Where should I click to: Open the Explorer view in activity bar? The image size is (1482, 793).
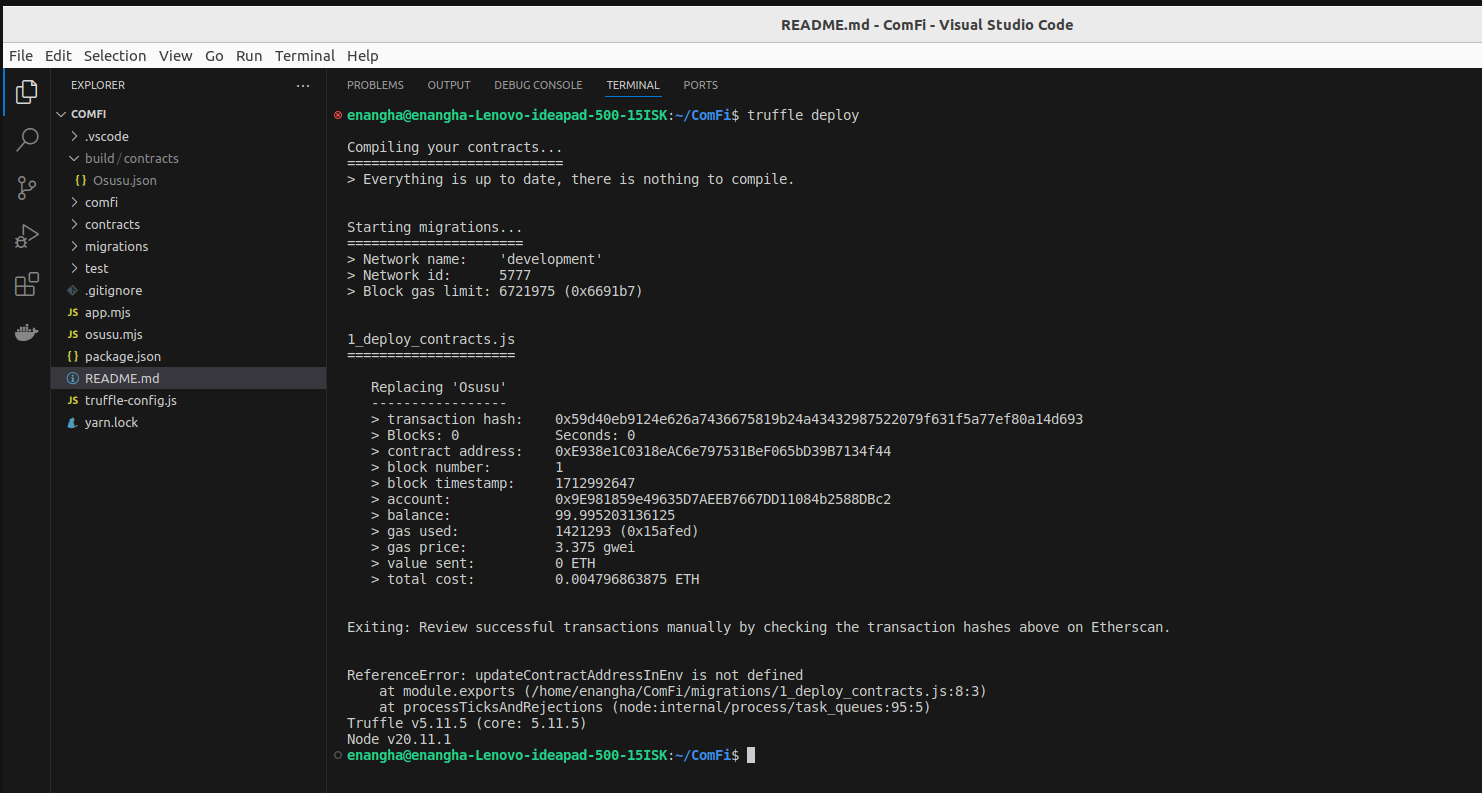pos(26,93)
